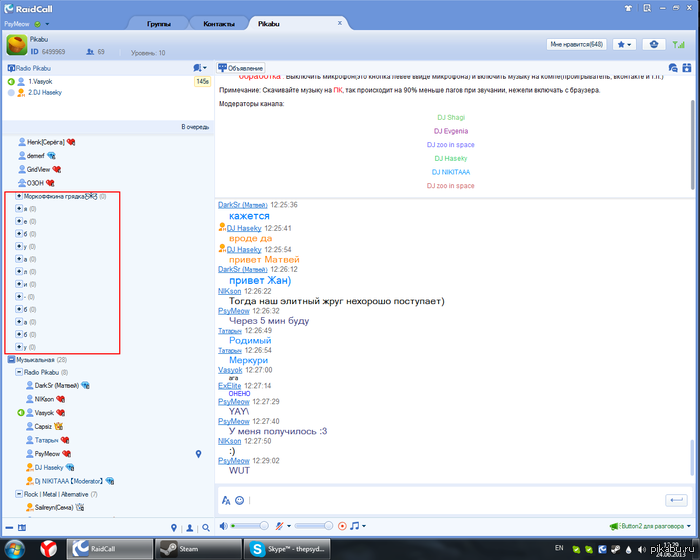Open the Объявление announcement panel

[241, 68]
